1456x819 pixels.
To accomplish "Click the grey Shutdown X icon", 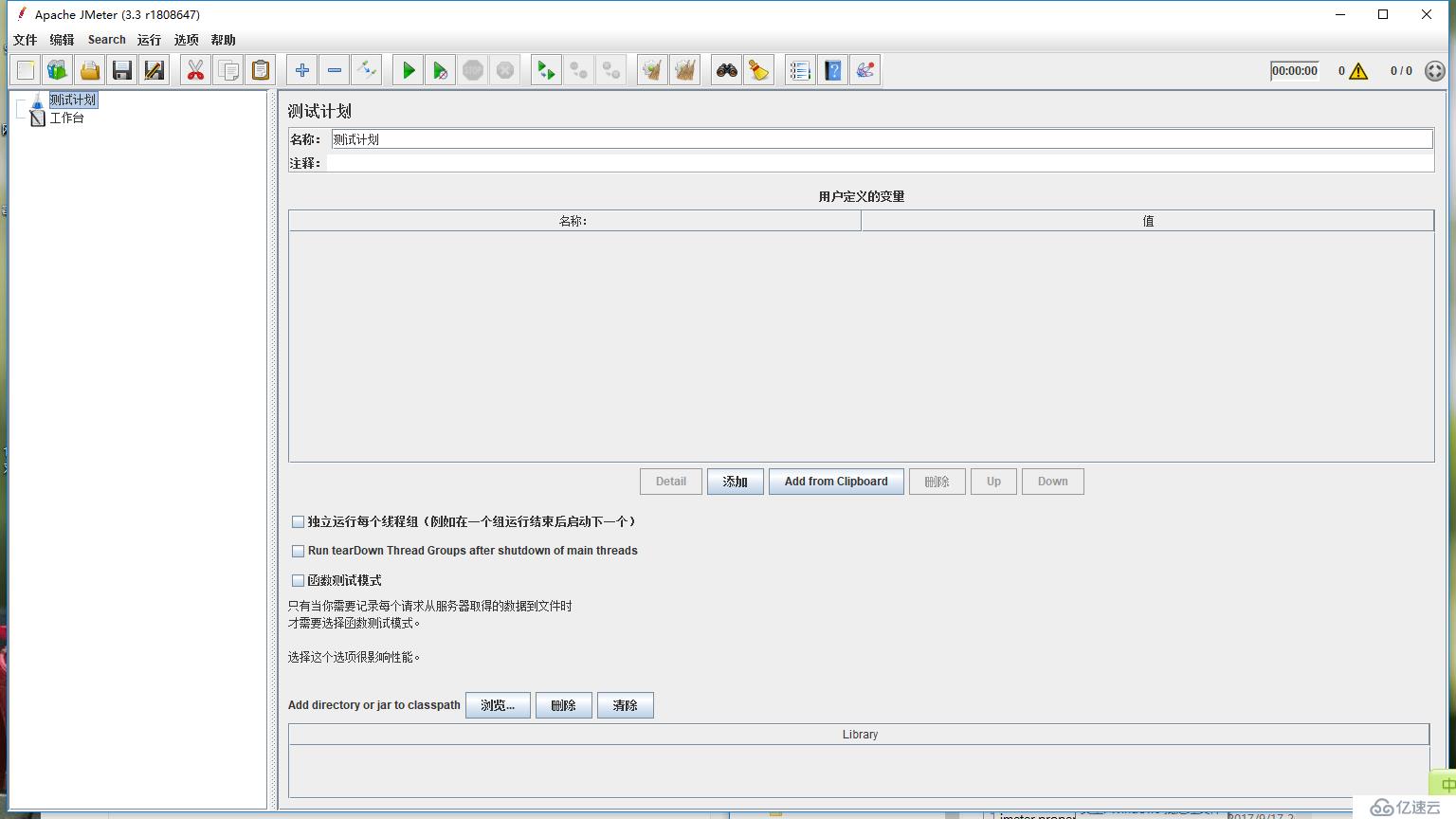I will click(x=505, y=70).
